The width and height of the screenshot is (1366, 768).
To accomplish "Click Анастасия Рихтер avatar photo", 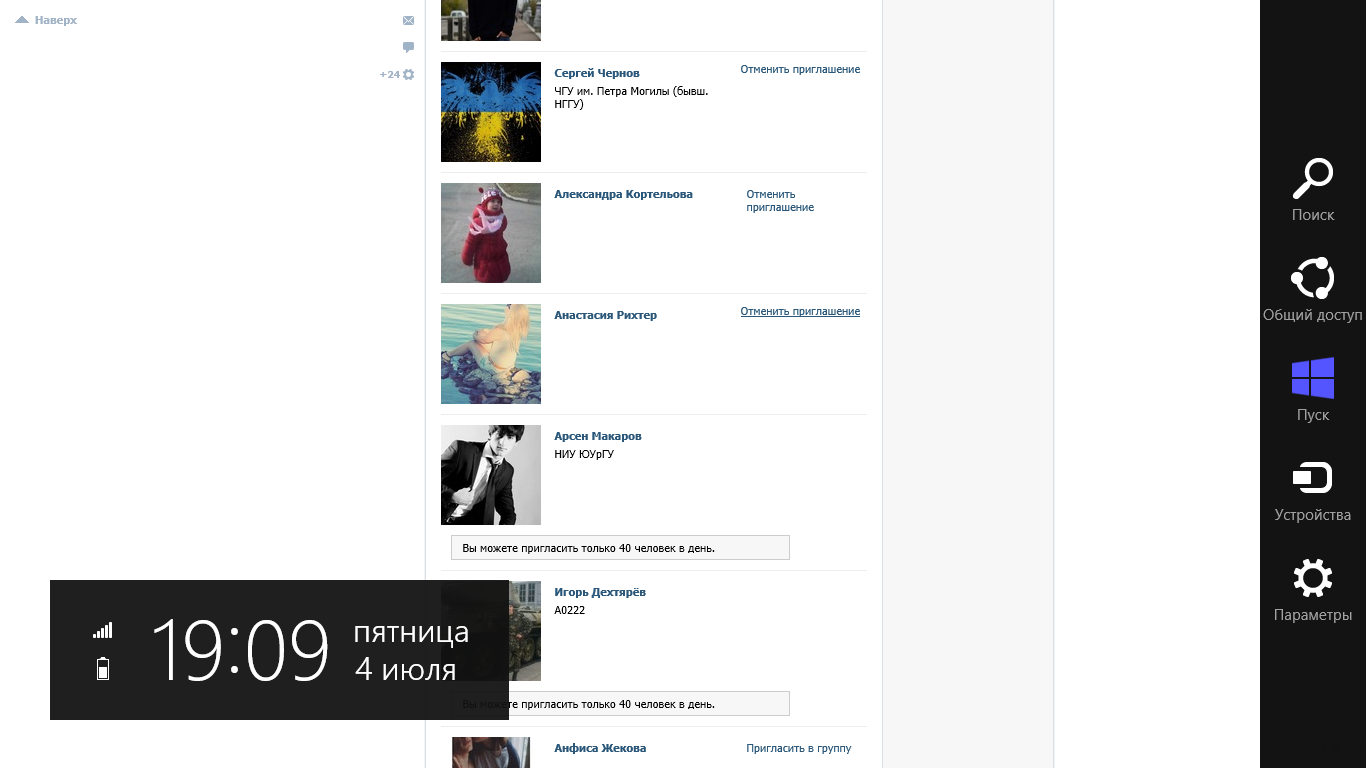I will point(491,354).
